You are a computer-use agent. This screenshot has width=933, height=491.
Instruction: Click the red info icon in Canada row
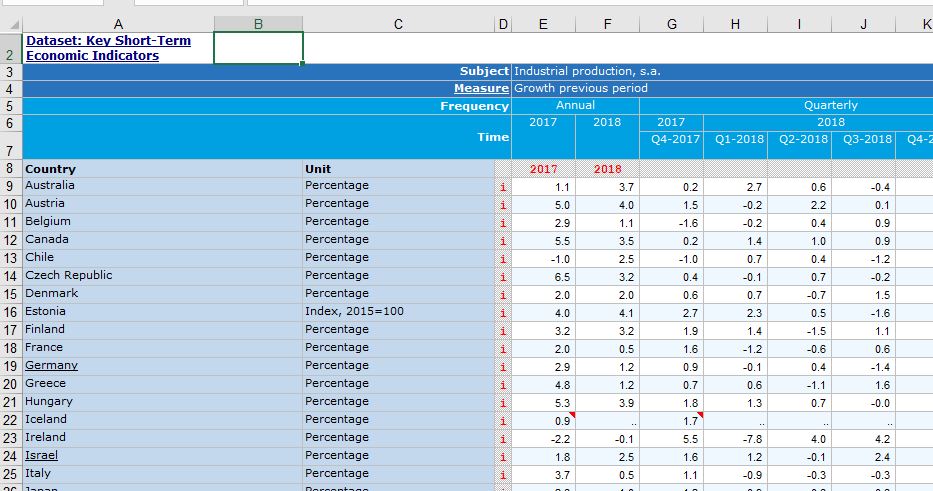click(503, 241)
